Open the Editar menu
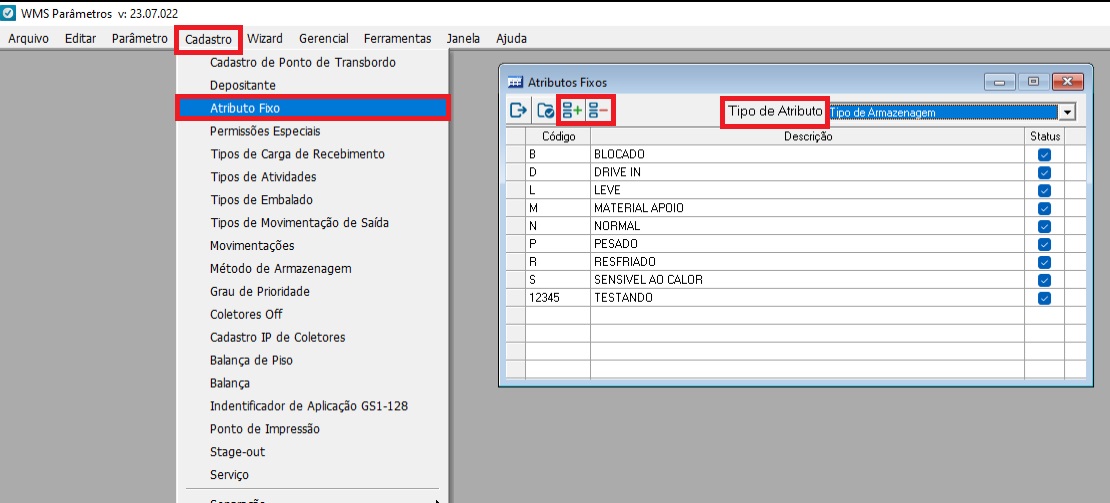The image size is (1110, 503). (80, 38)
